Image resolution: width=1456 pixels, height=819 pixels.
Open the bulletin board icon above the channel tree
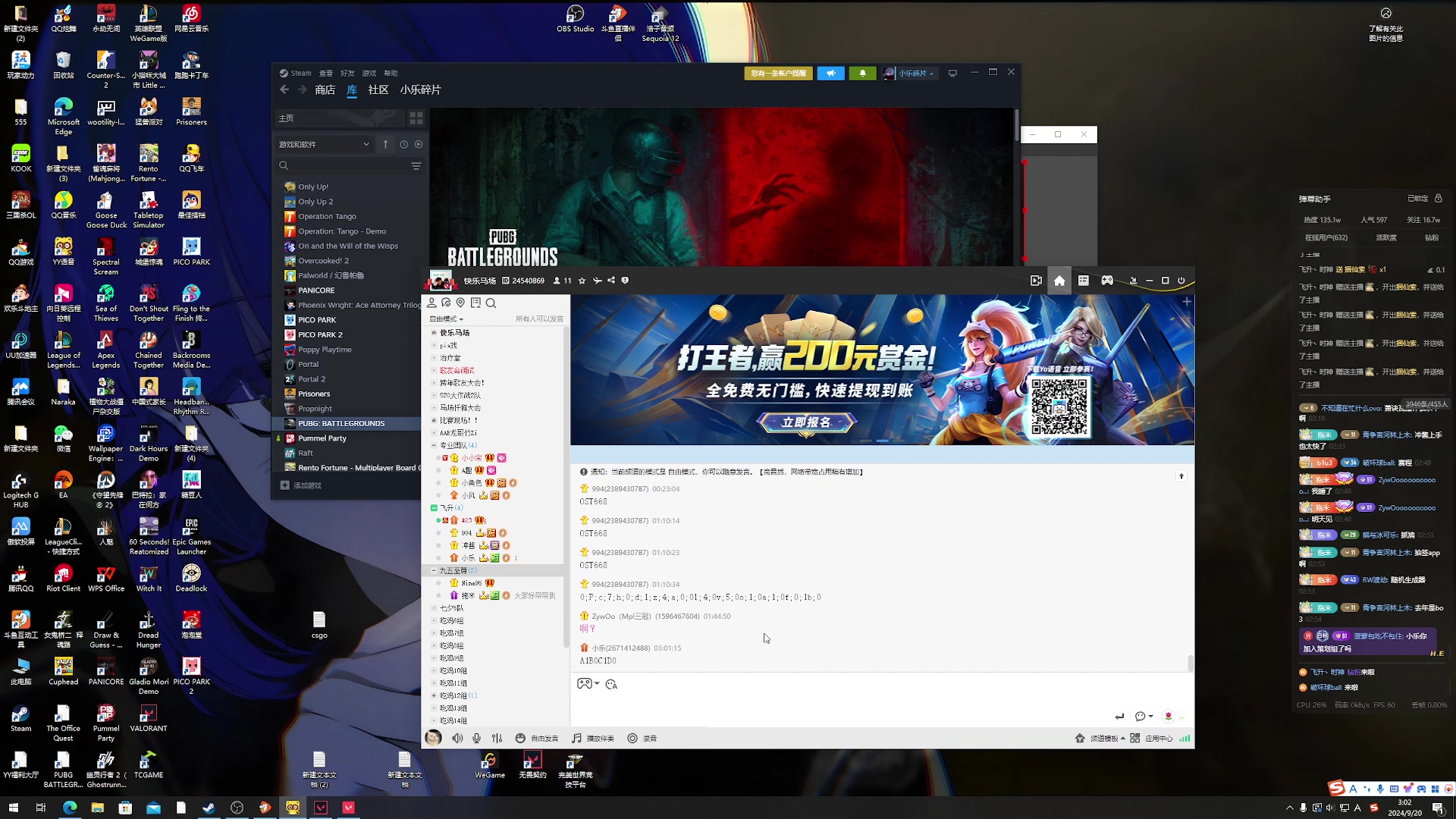pyautogui.click(x=475, y=303)
